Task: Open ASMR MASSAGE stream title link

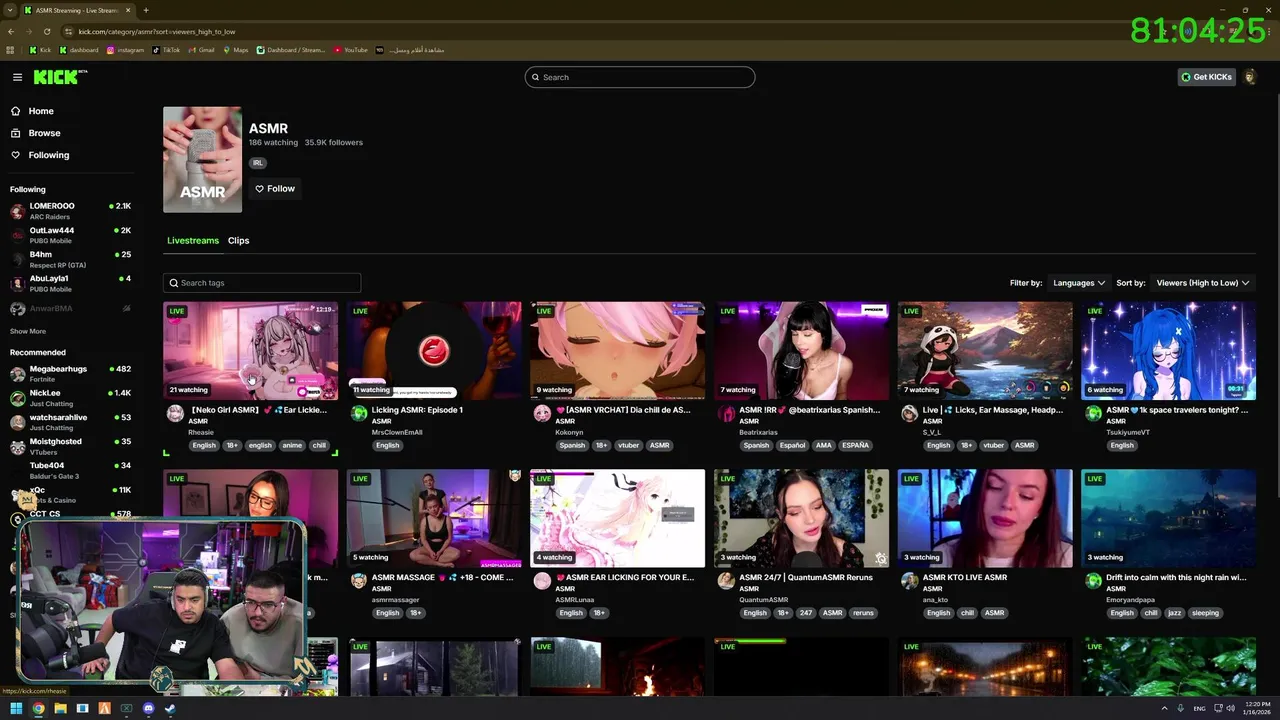Action: point(443,577)
